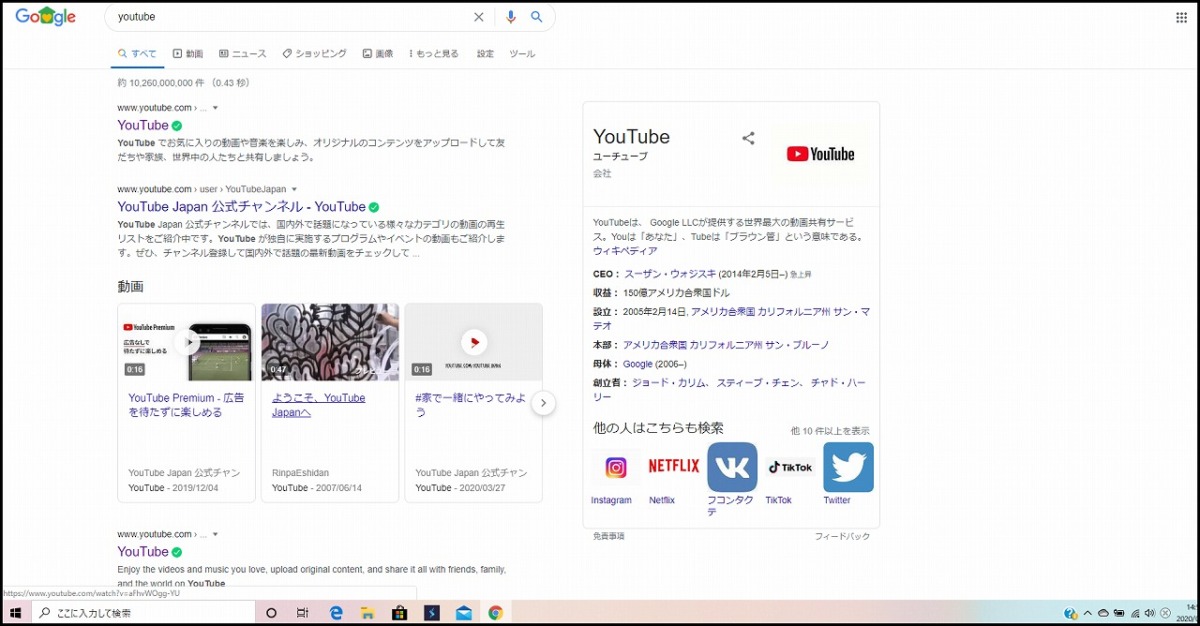
Task: Click the YouTube logo in the knowledge panel
Action: 821,154
